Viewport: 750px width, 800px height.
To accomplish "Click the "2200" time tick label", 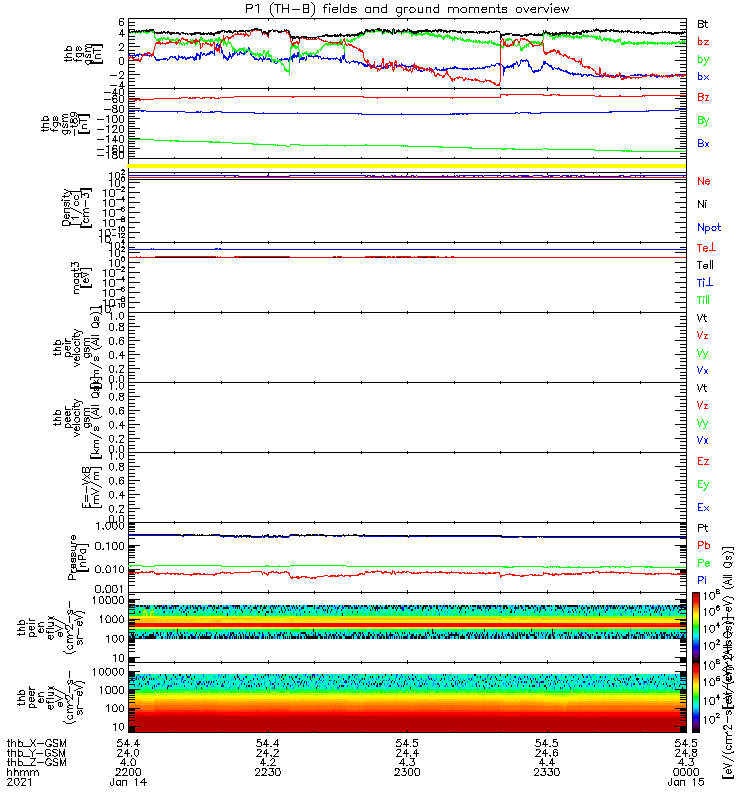I will (128, 772).
